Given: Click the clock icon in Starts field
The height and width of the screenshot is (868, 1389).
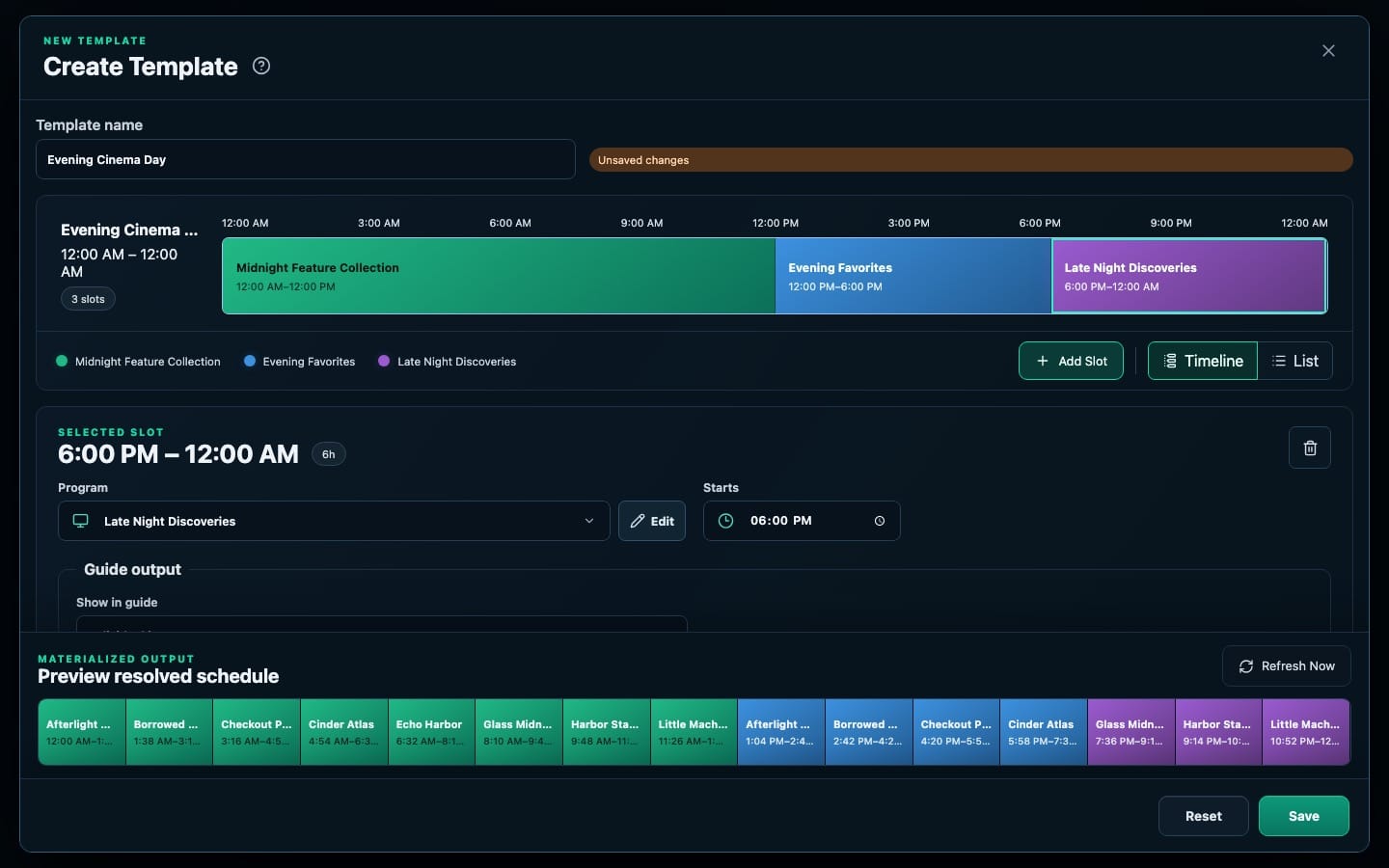Looking at the screenshot, I should tap(726, 521).
